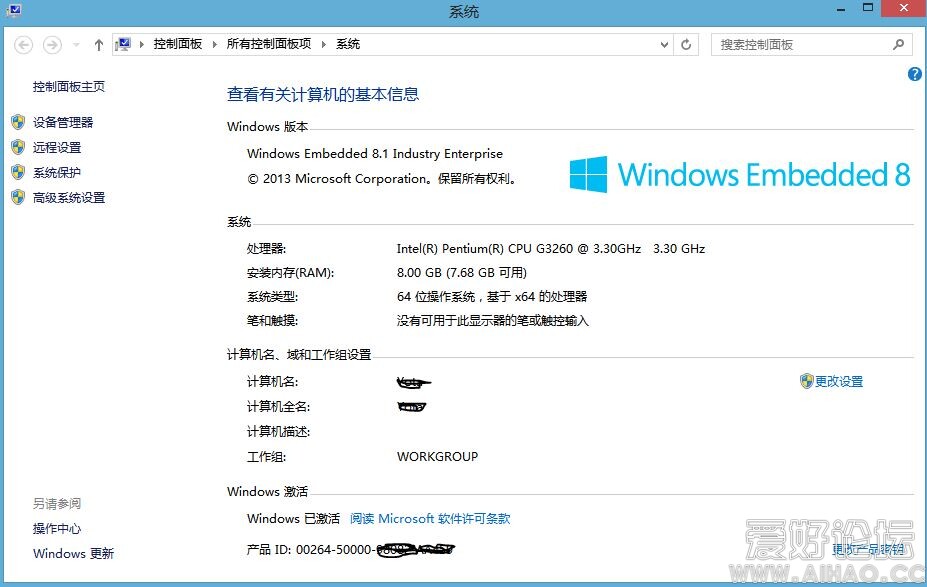Image resolution: width=927 pixels, height=587 pixels.
Task: Open 操作中心 link
Action: coord(57,529)
